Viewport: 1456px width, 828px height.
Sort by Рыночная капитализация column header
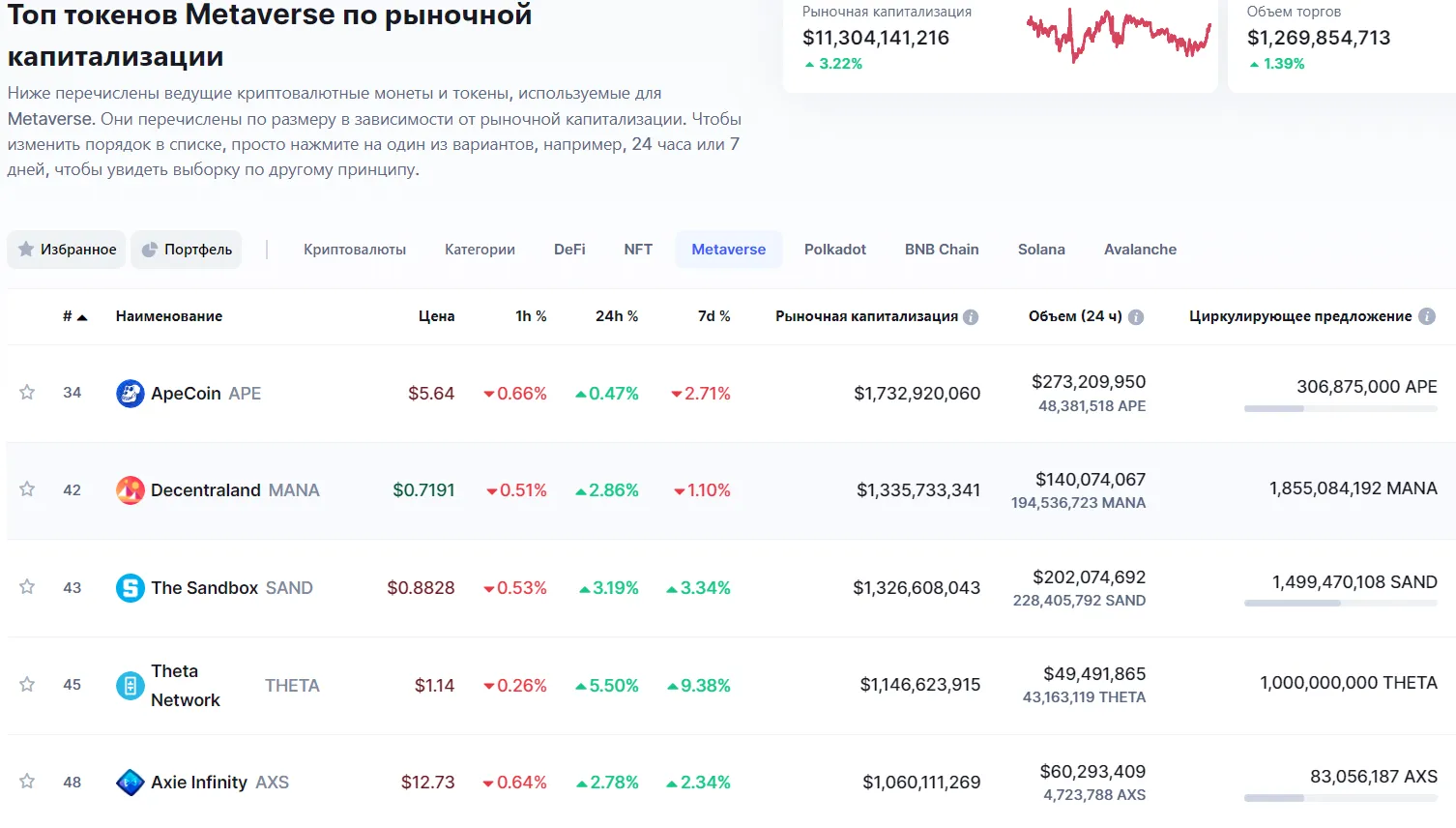point(866,316)
